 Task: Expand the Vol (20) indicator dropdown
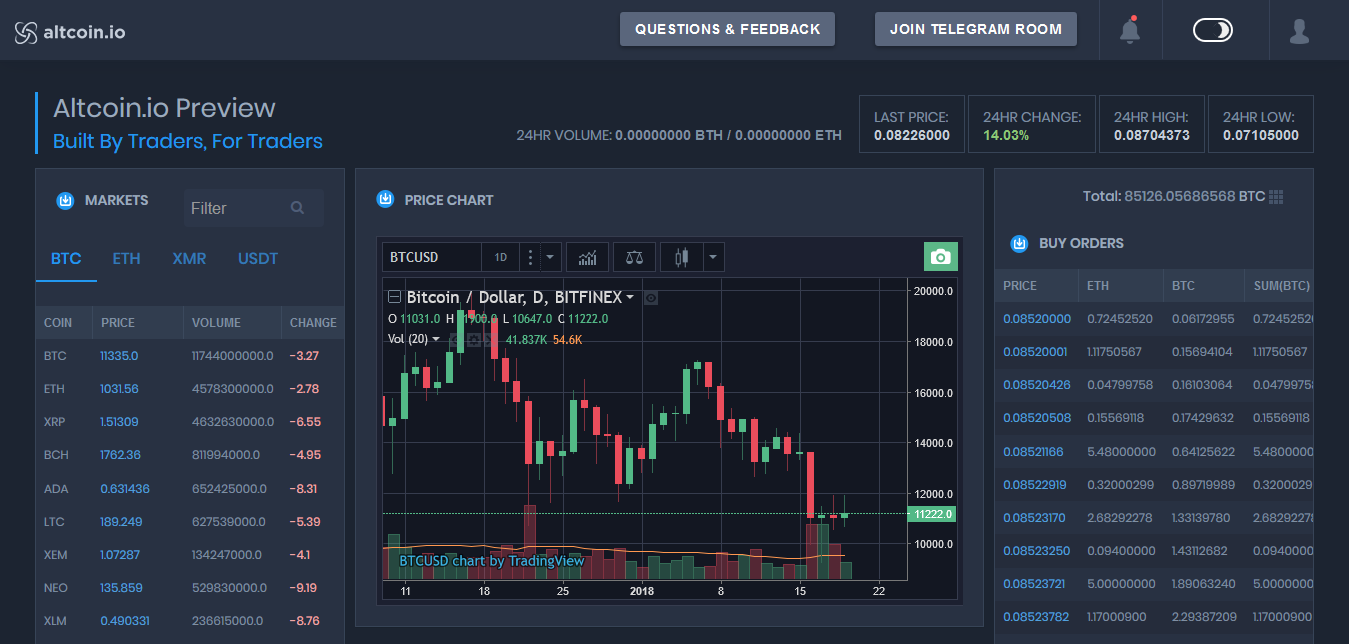click(x=436, y=339)
